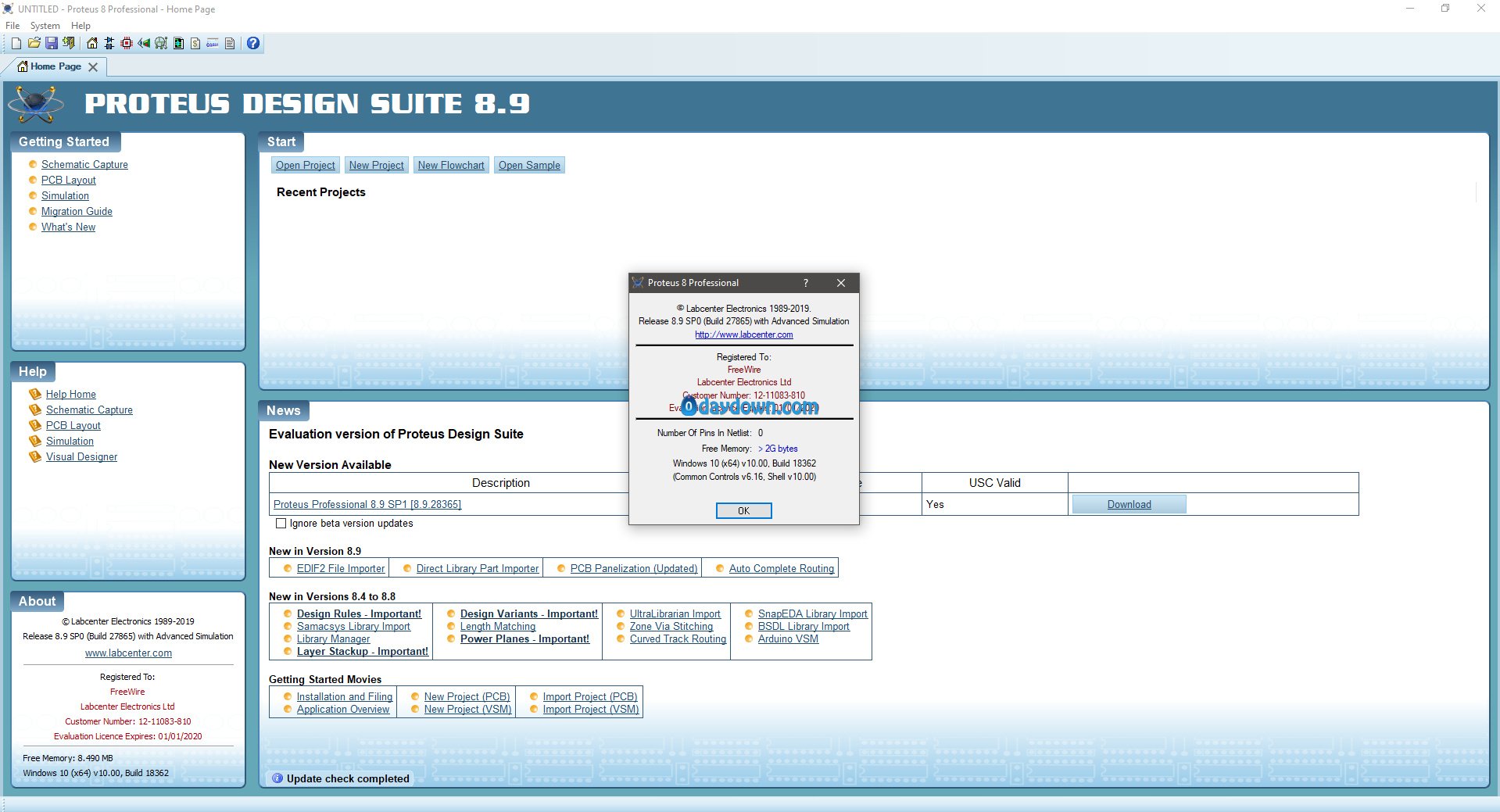
Task: Open PCB Layout via the red chip icon
Action: (127, 43)
